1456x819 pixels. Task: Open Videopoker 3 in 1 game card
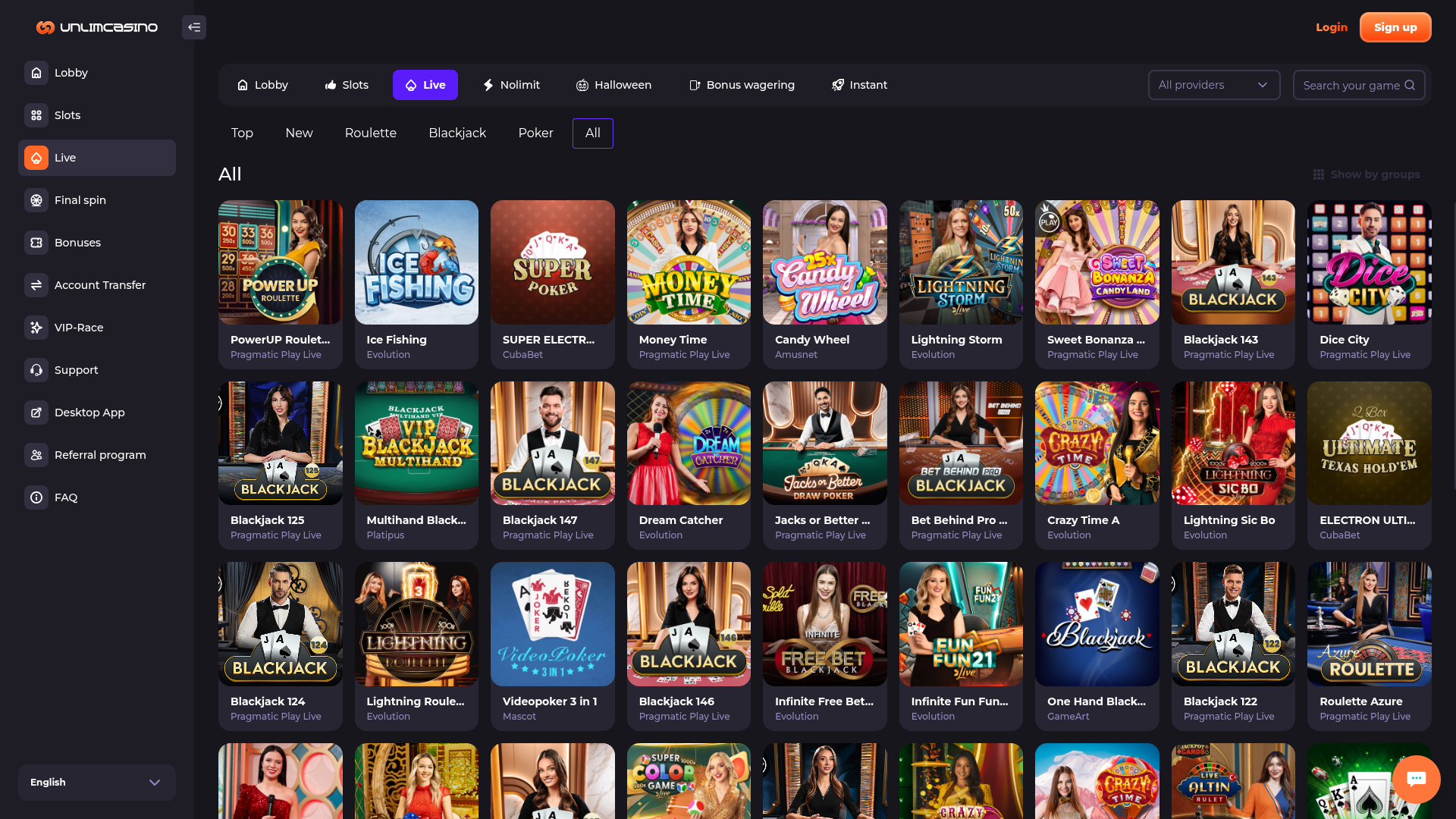[553, 646]
